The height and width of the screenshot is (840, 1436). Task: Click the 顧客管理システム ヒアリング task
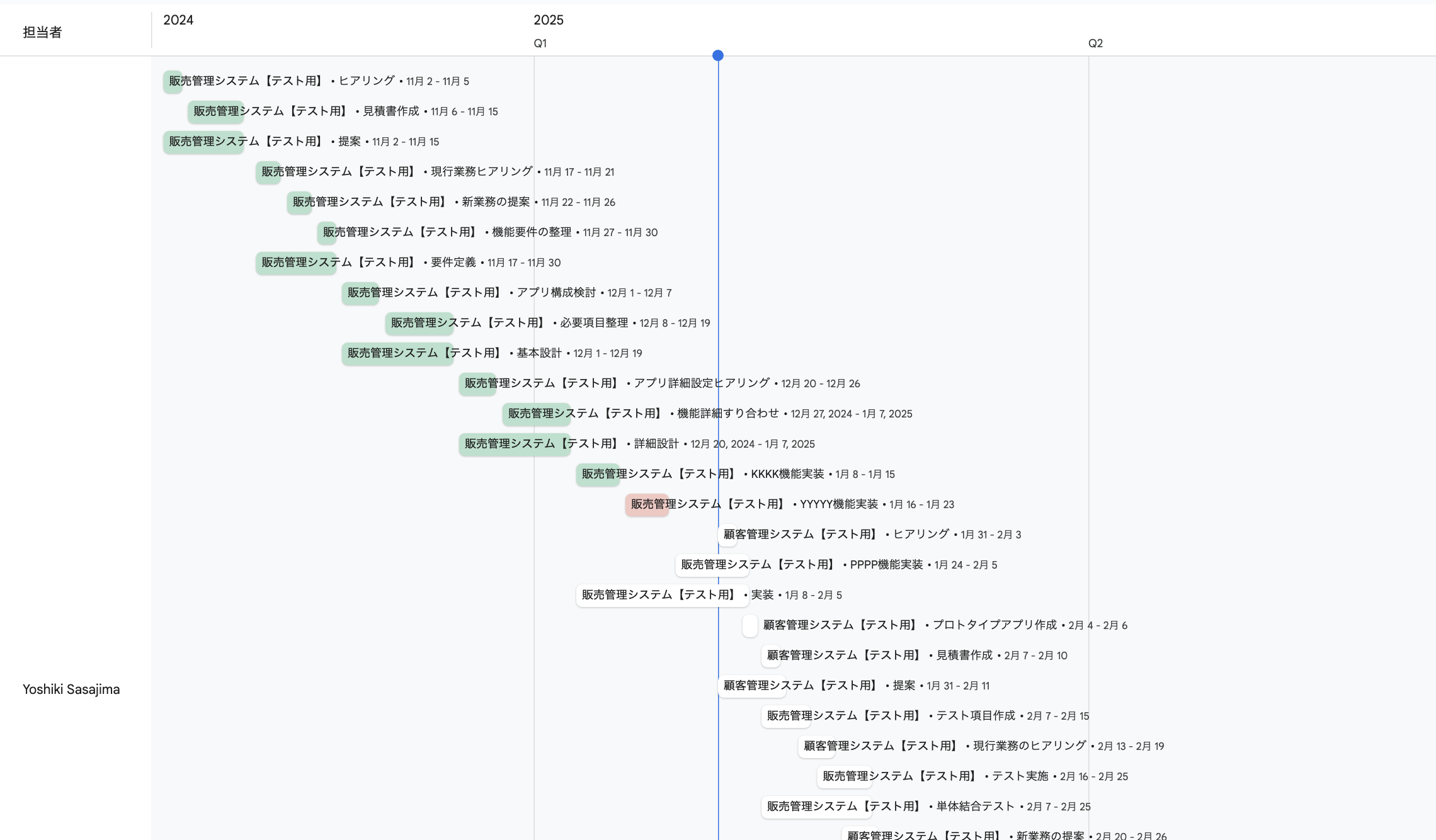(x=727, y=535)
